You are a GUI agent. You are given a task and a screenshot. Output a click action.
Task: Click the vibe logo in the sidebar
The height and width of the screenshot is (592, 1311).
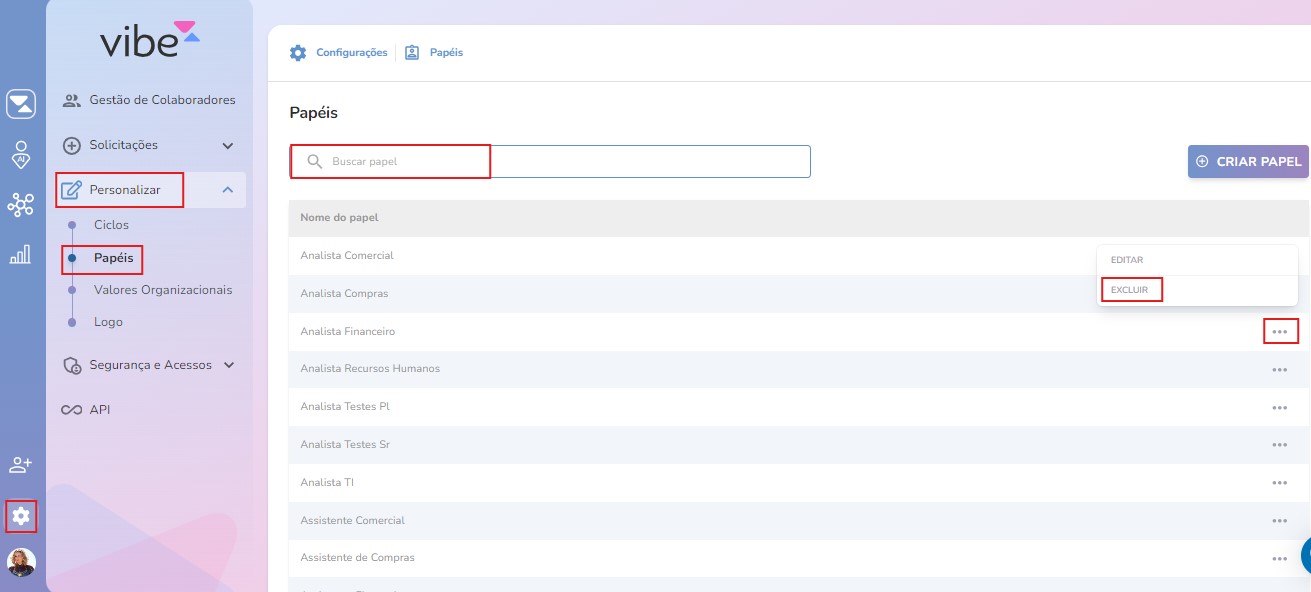(x=150, y=40)
